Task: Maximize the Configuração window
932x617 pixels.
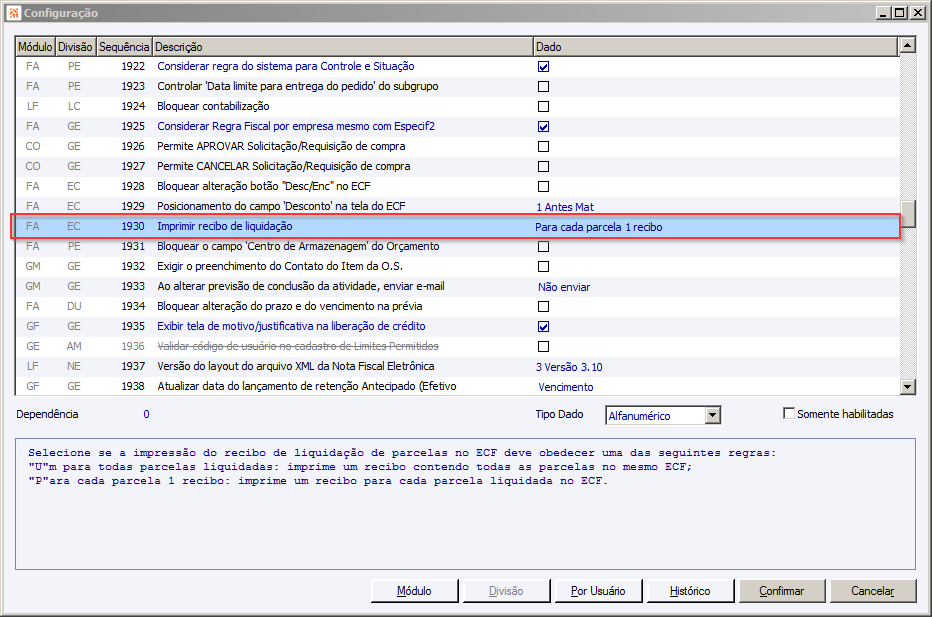Action: pos(900,12)
